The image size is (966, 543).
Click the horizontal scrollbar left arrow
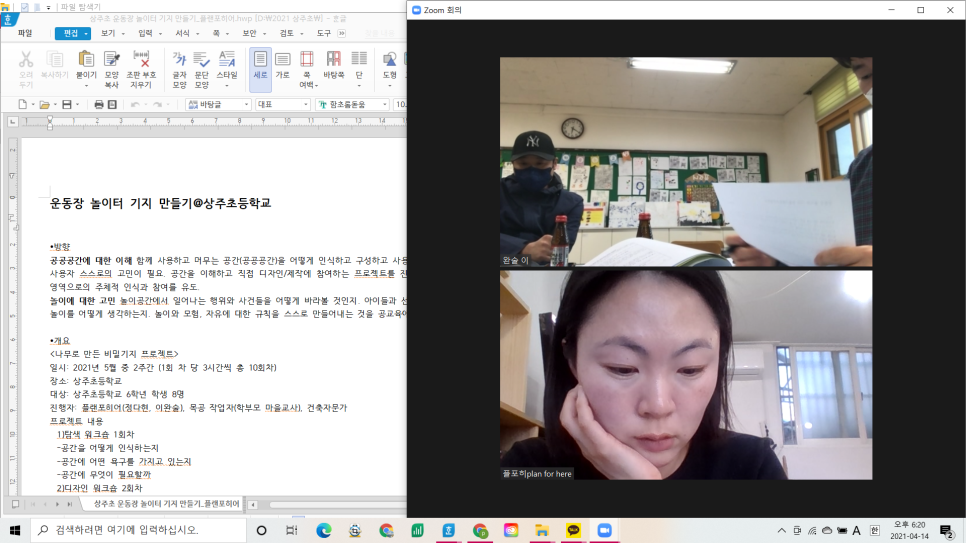pyautogui.click(x=253, y=504)
